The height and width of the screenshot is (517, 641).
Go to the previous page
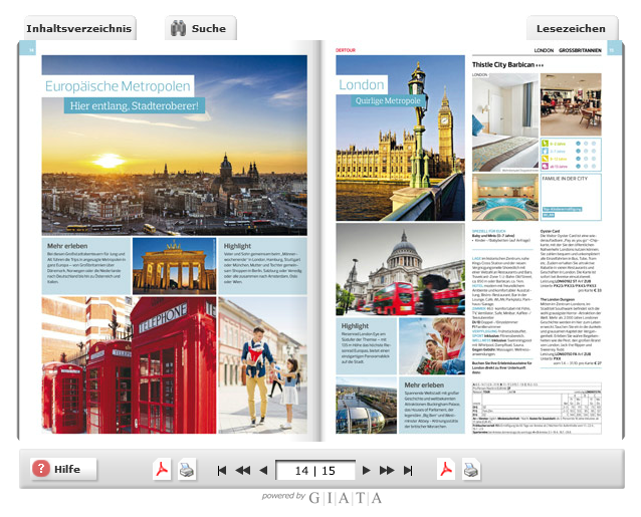pos(263,470)
